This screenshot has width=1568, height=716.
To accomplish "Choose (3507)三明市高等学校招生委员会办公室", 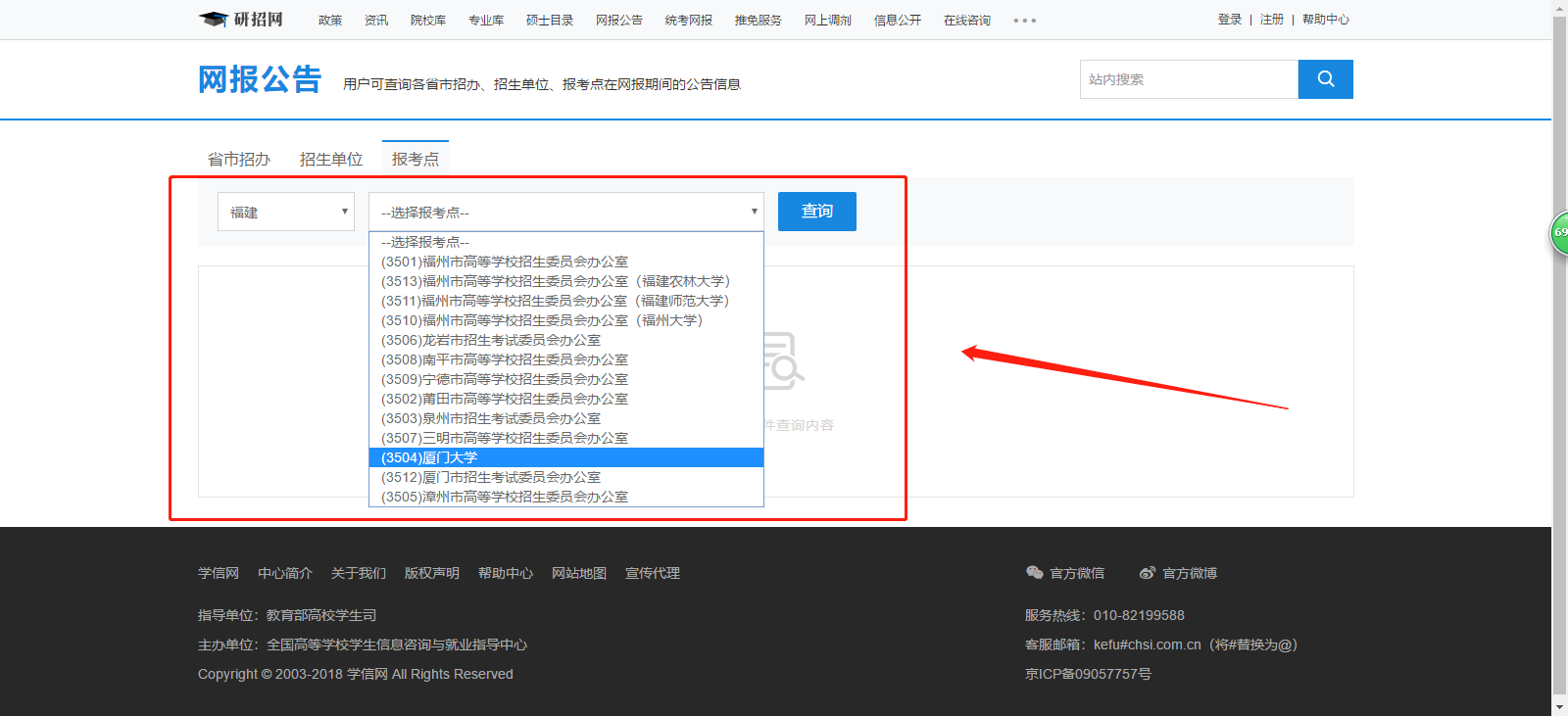I will (x=566, y=438).
